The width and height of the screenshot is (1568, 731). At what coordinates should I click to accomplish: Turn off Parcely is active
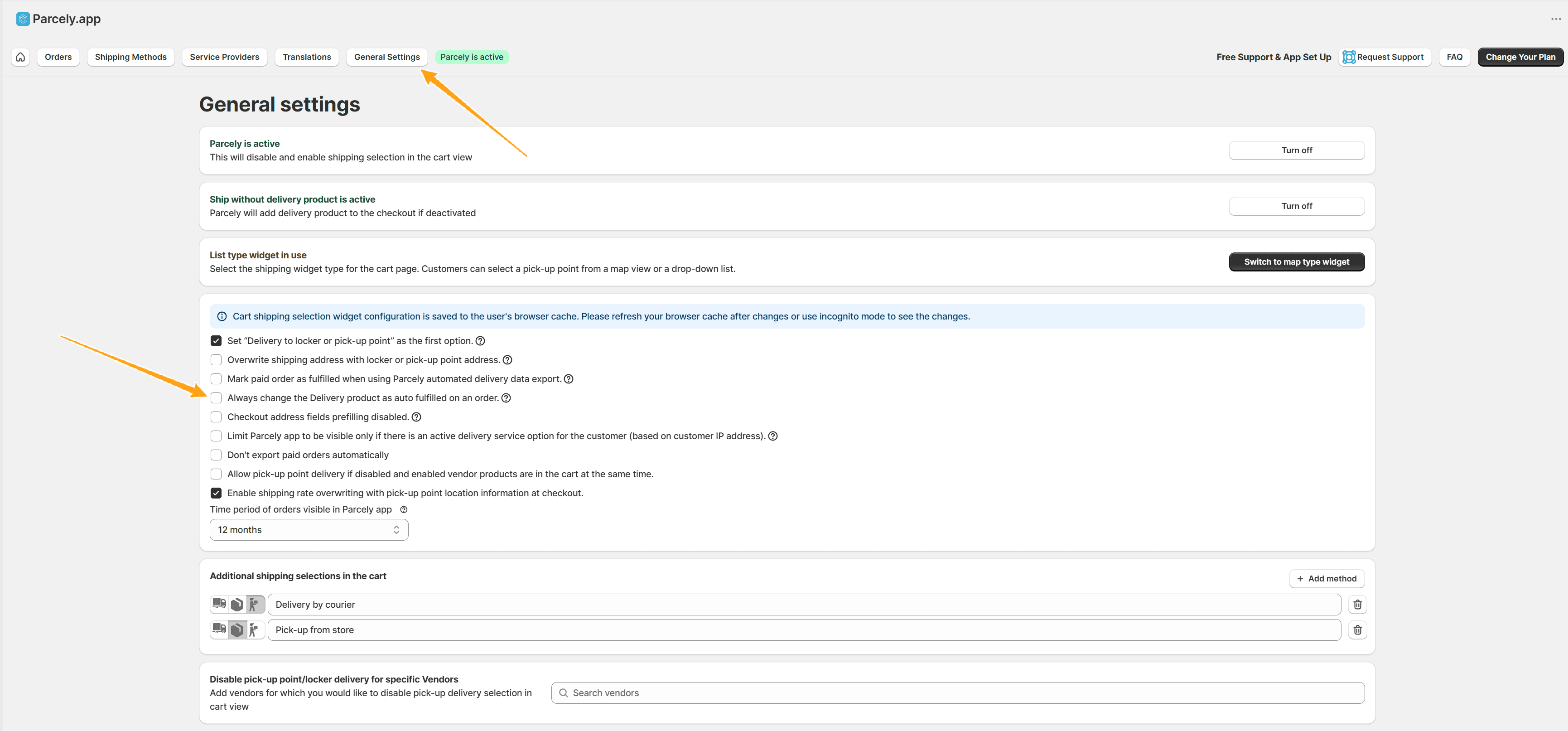[1296, 150]
